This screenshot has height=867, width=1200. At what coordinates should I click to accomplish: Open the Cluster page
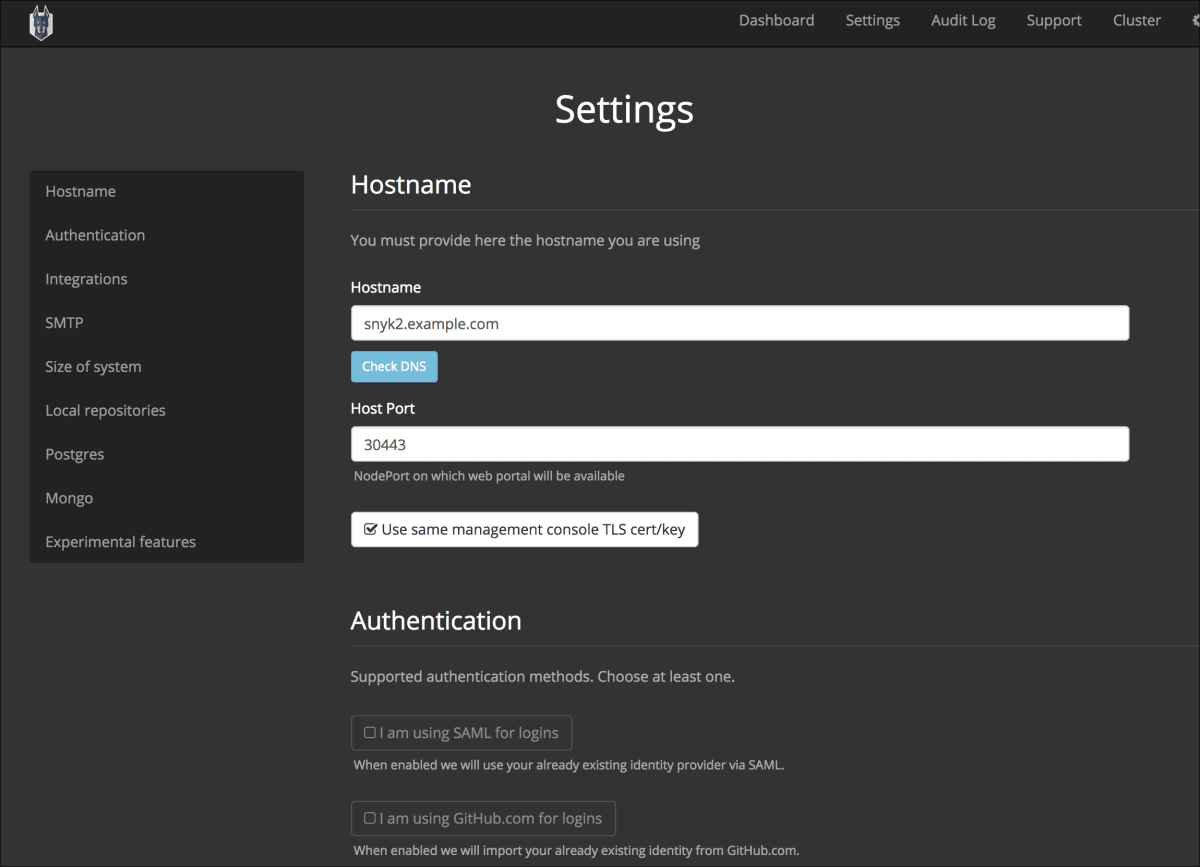[x=1137, y=20]
